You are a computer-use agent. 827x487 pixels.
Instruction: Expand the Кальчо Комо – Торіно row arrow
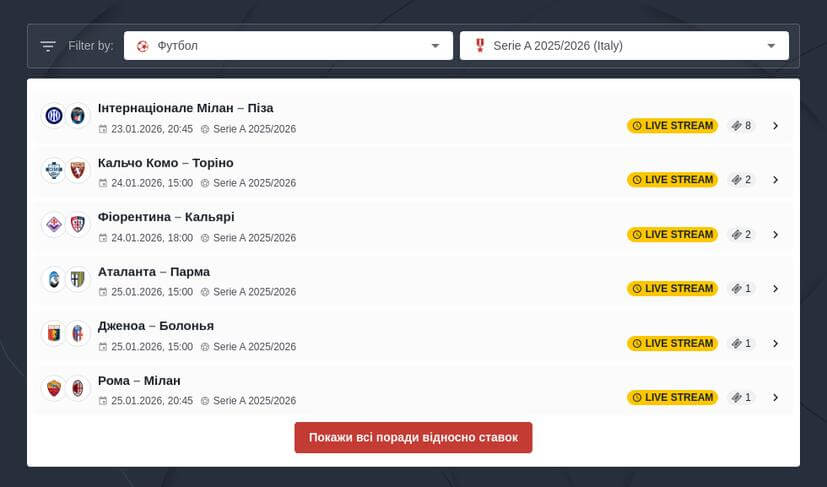[x=775, y=180]
